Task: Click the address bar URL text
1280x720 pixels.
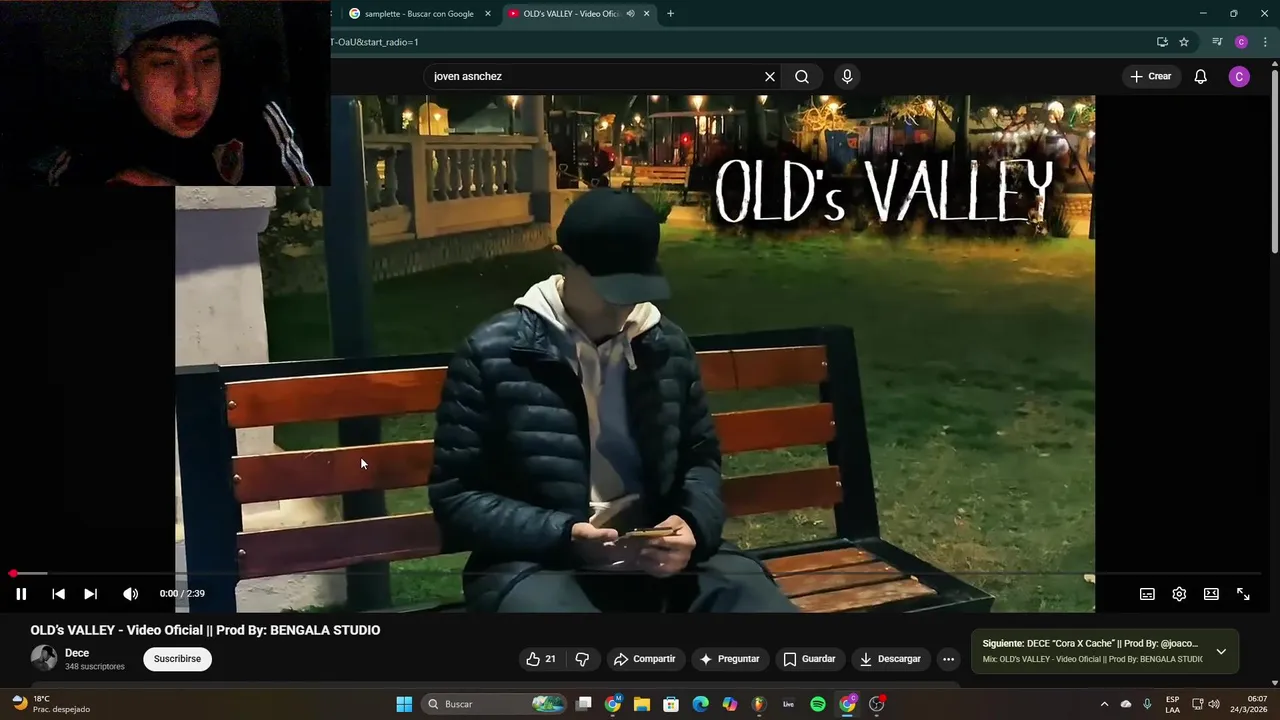Action: pos(374,42)
